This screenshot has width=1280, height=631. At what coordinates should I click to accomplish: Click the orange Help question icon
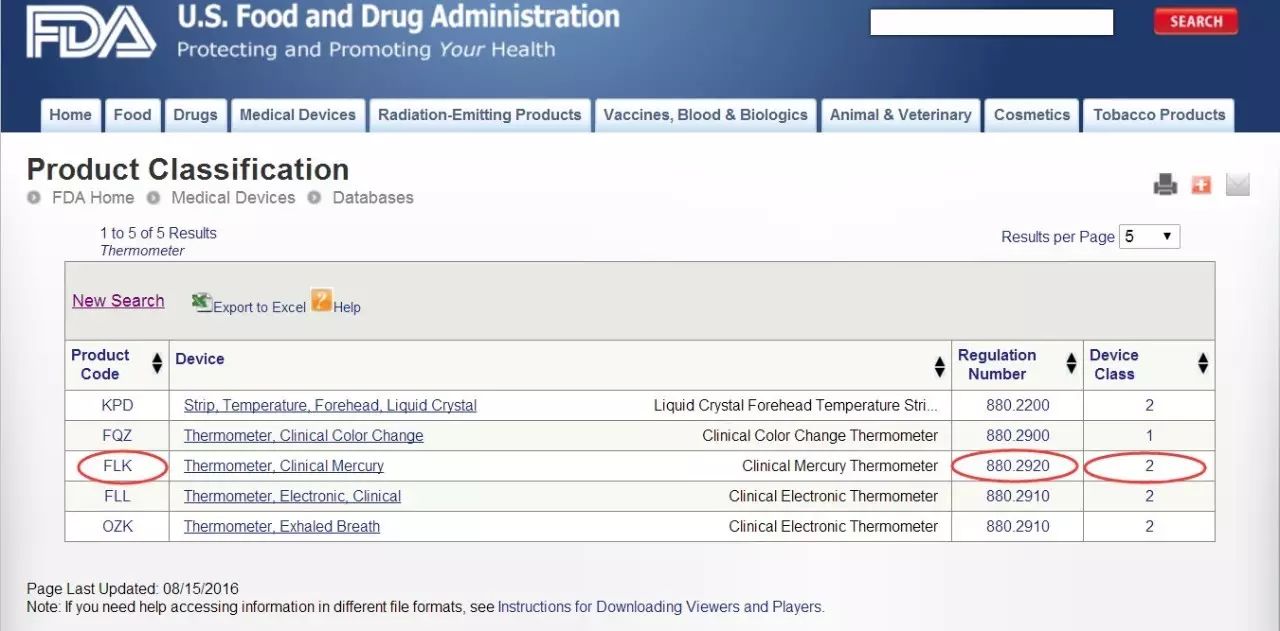click(321, 300)
